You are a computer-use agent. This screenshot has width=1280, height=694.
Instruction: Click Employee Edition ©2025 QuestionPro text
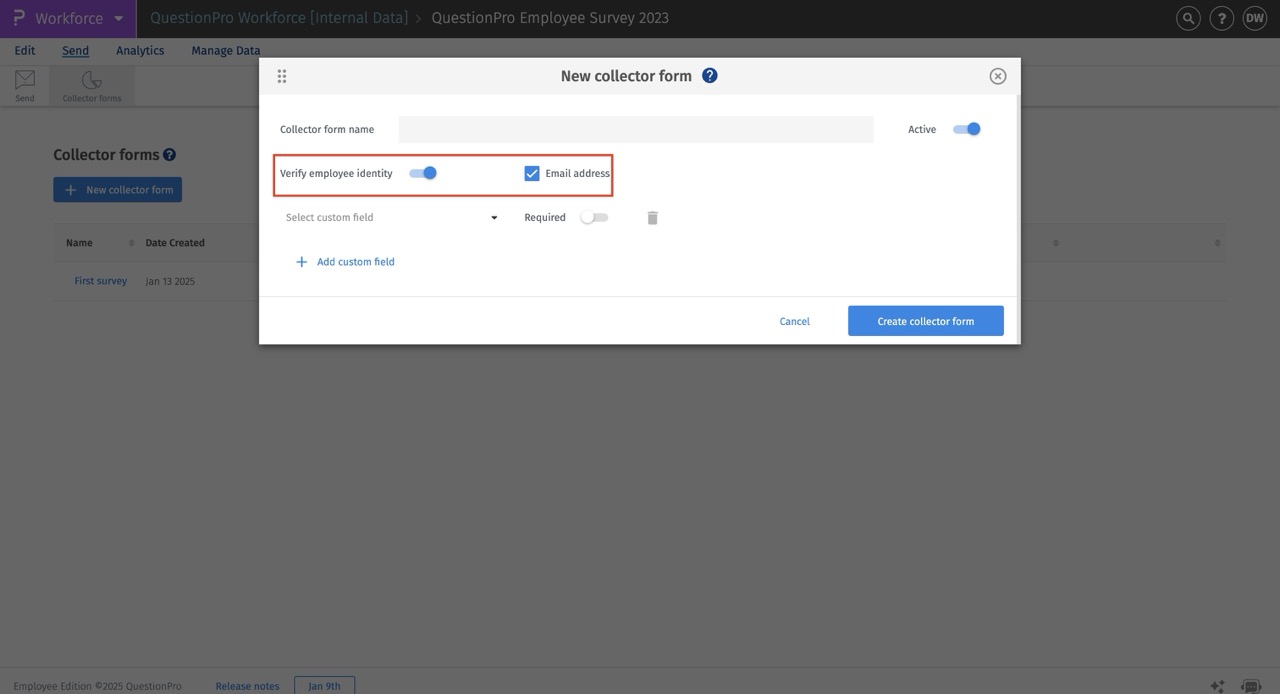point(98,686)
